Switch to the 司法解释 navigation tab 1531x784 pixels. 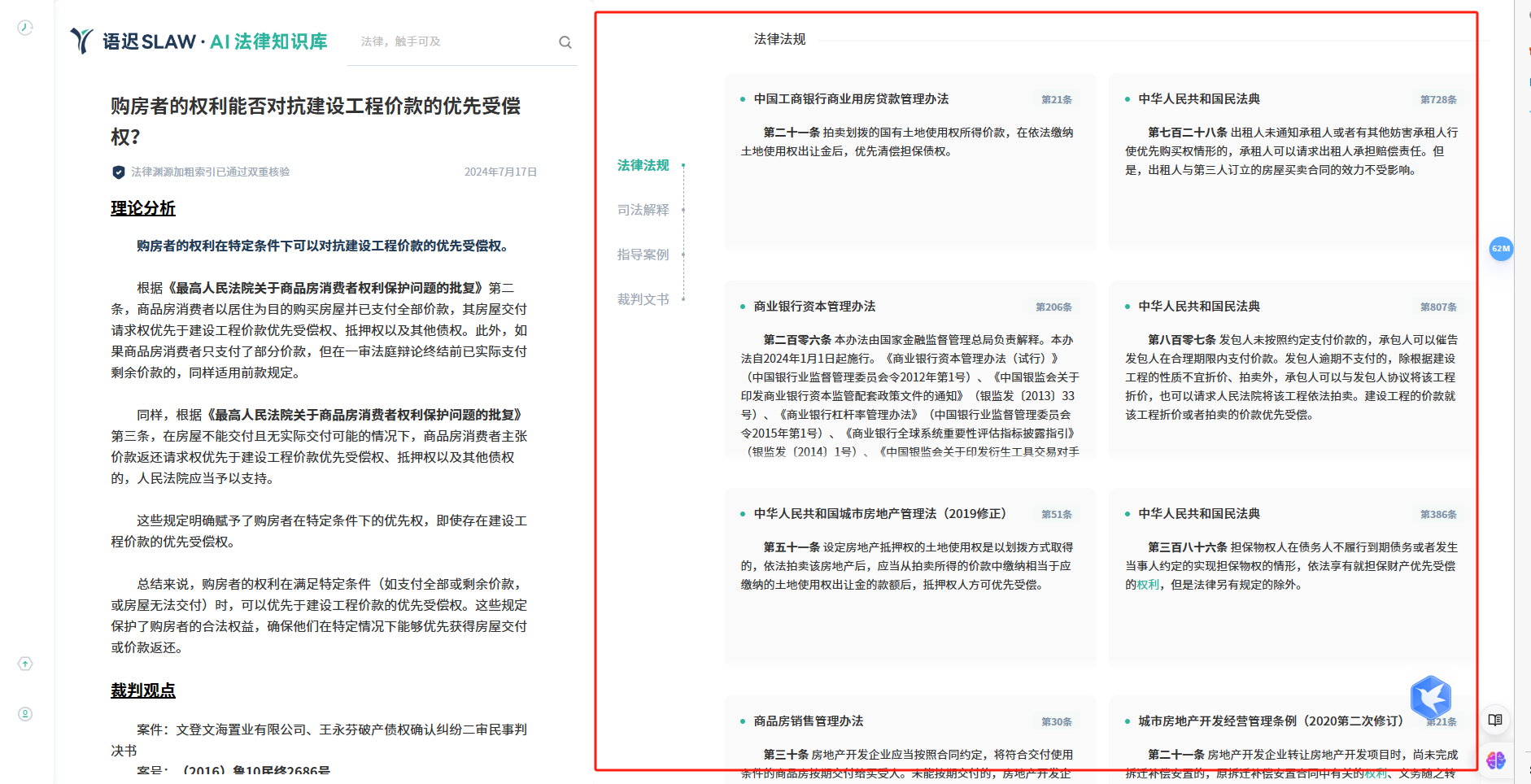click(x=643, y=210)
